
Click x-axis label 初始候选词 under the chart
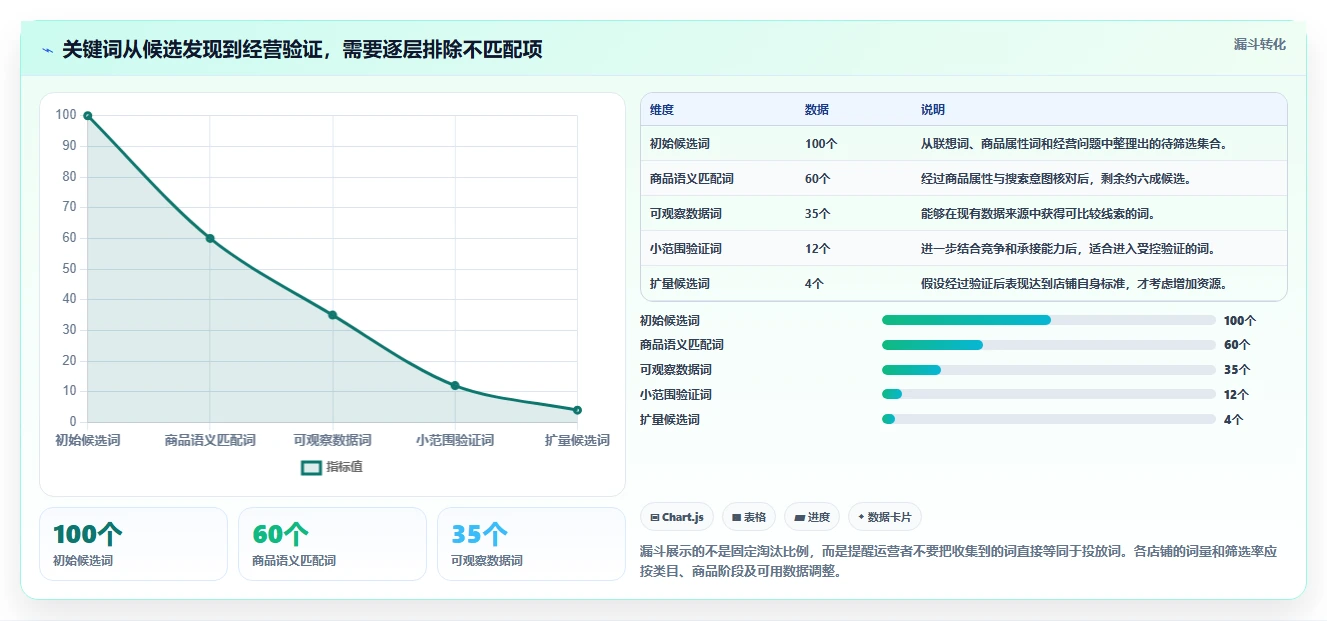(x=88, y=440)
